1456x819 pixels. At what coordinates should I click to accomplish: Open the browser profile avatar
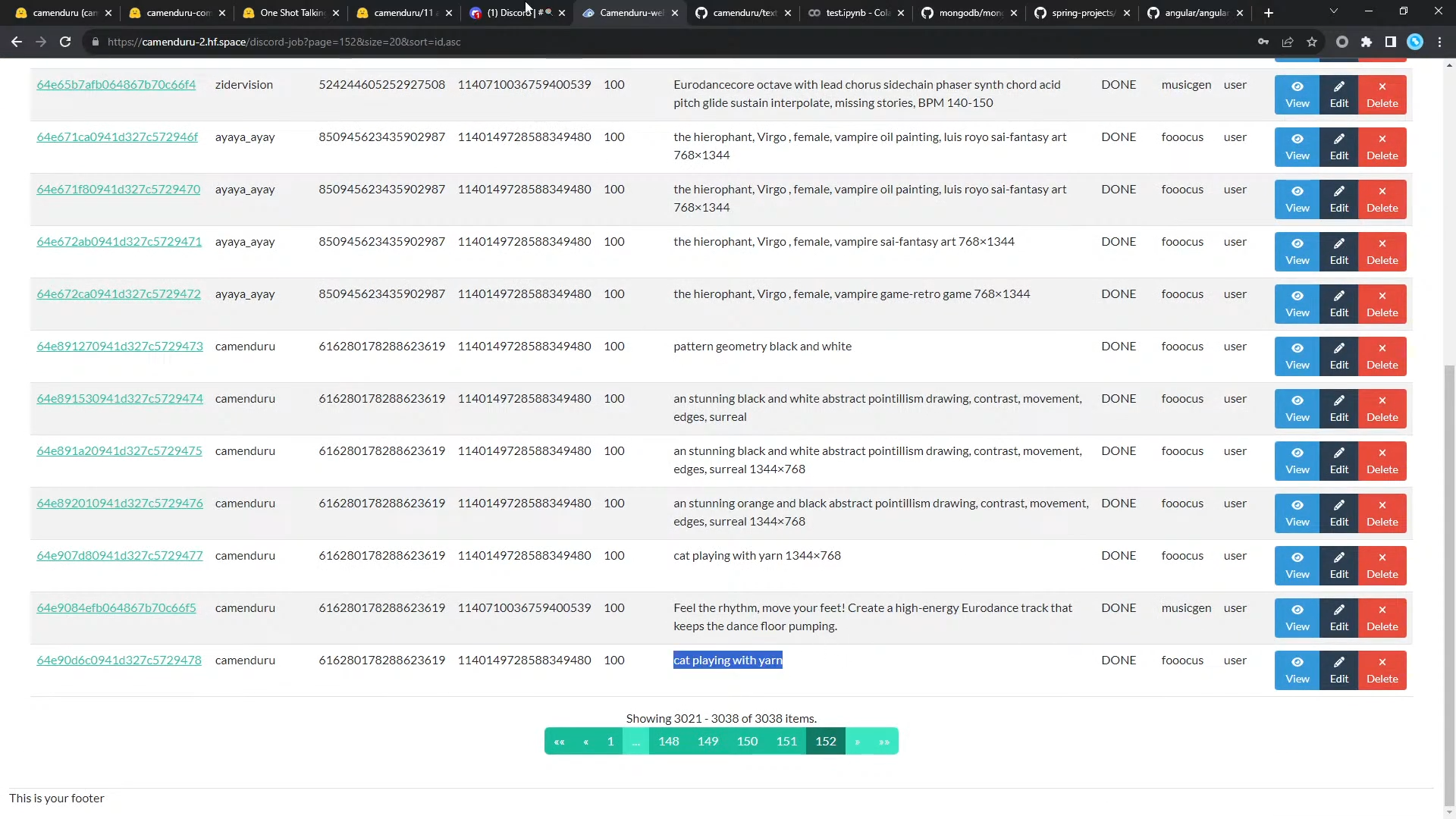coord(1415,42)
